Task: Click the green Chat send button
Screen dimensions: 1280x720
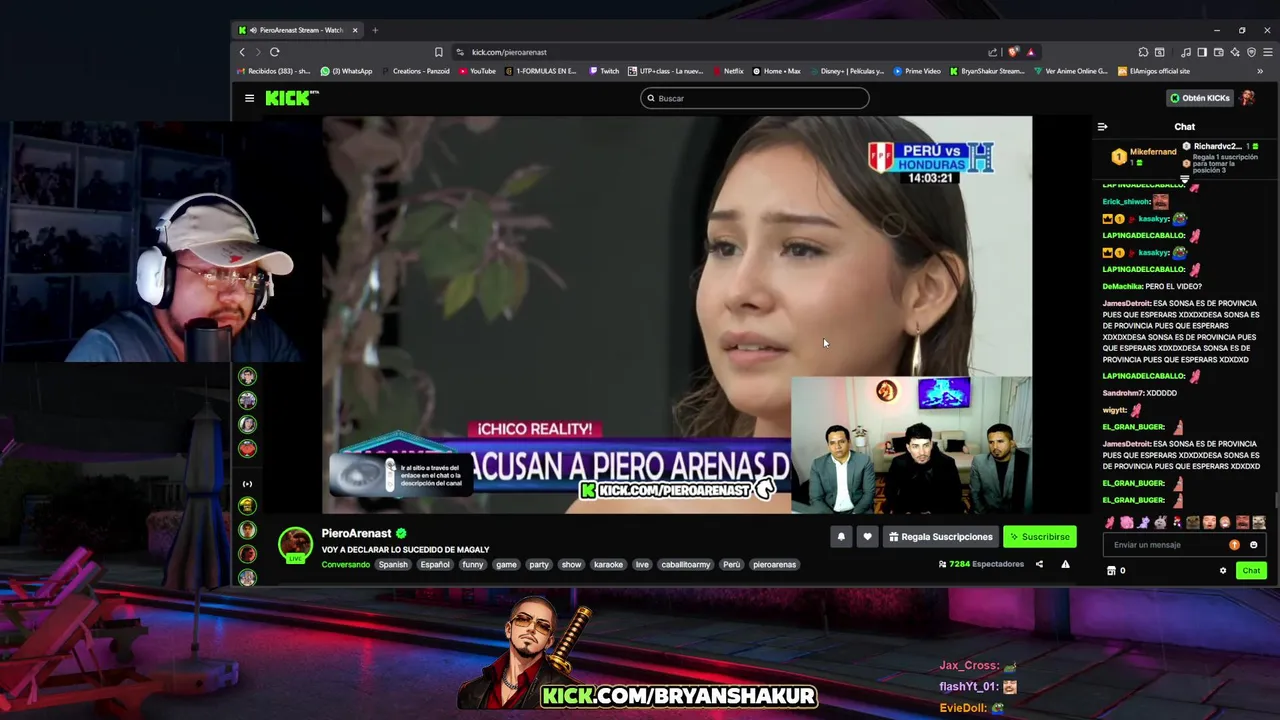Action: [x=1251, y=571]
